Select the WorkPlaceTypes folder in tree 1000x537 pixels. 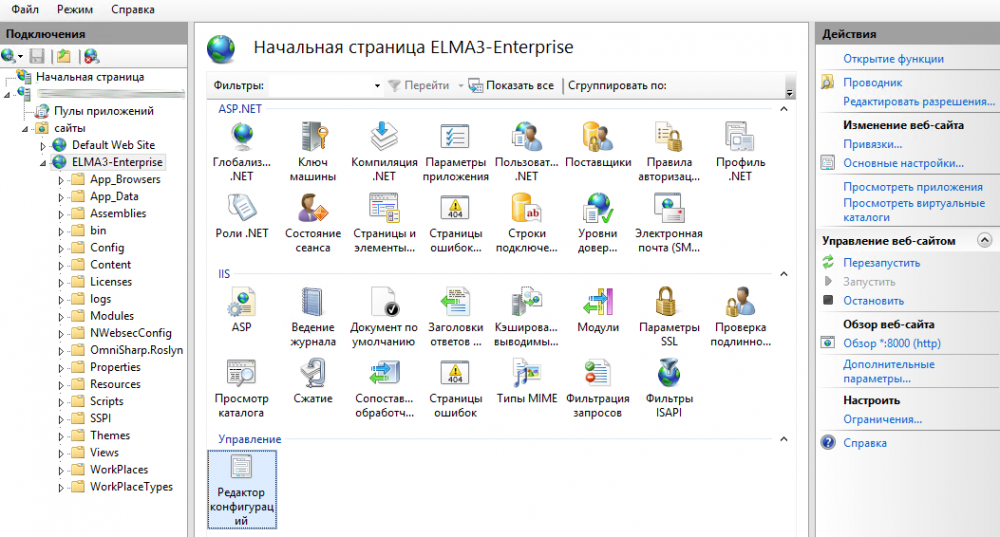point(131,487)
